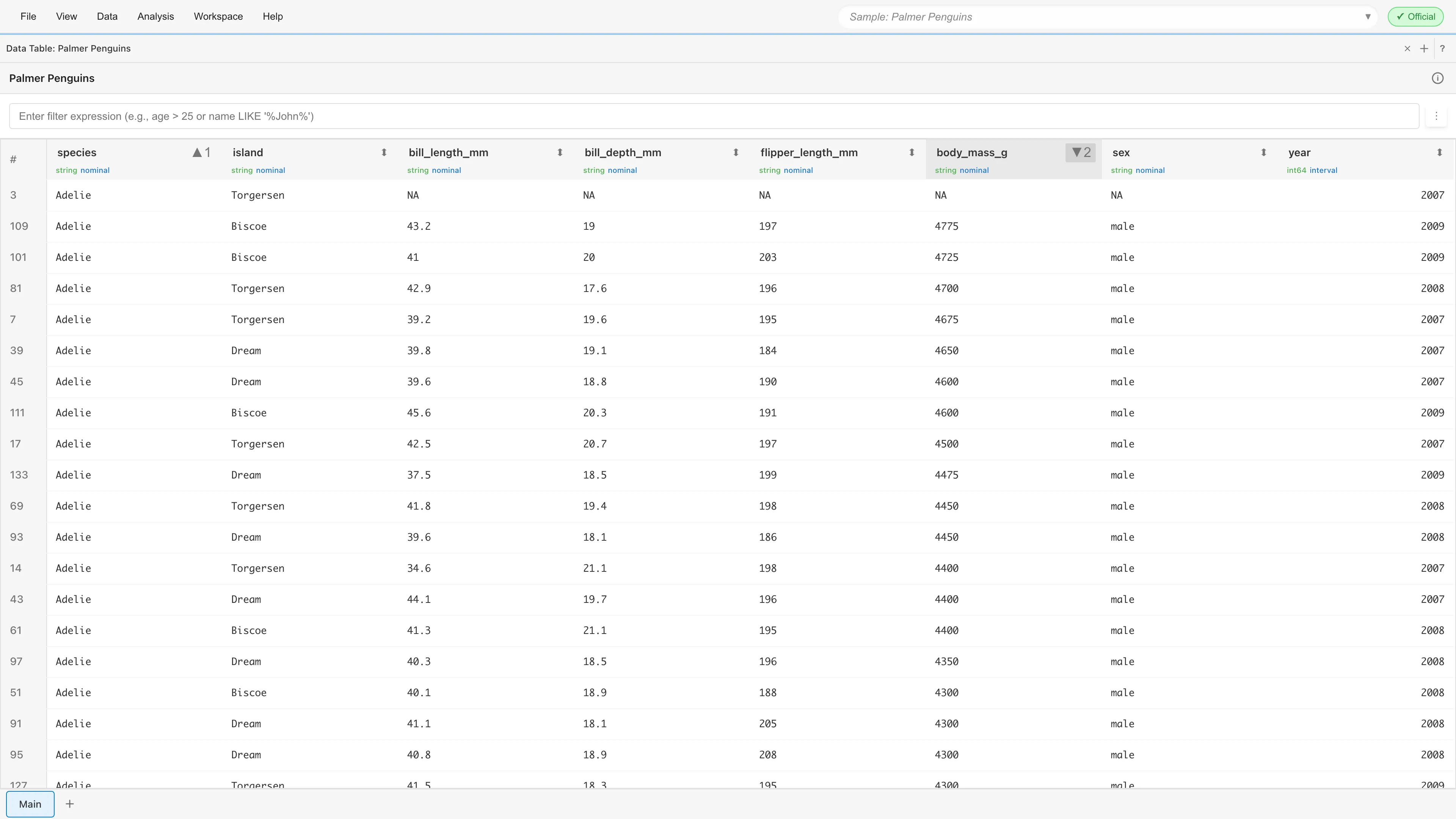Click the sort icon on year column
The image size is (1456, 819).
click(1439, 152)
